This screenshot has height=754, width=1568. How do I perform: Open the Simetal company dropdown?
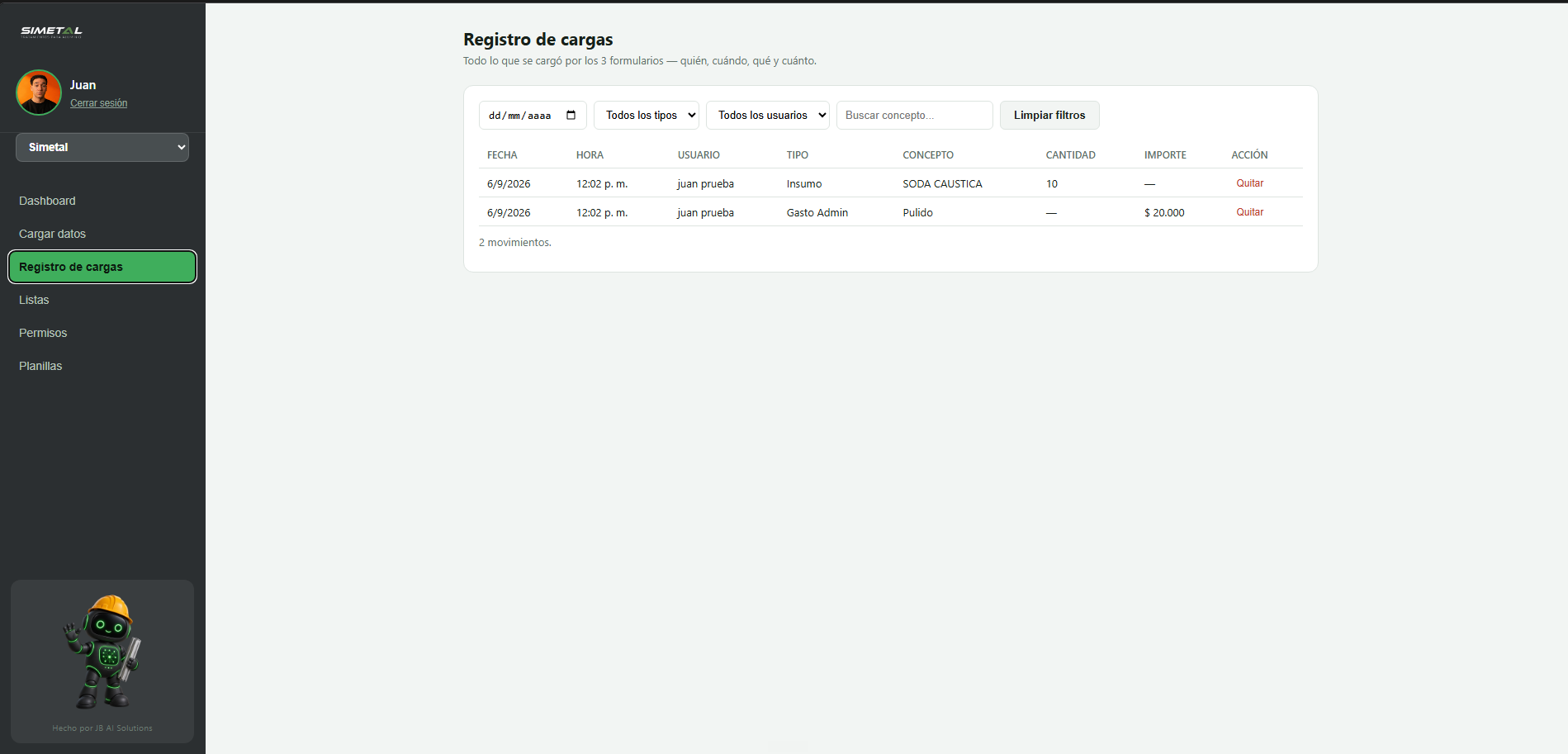coord(102,147)
